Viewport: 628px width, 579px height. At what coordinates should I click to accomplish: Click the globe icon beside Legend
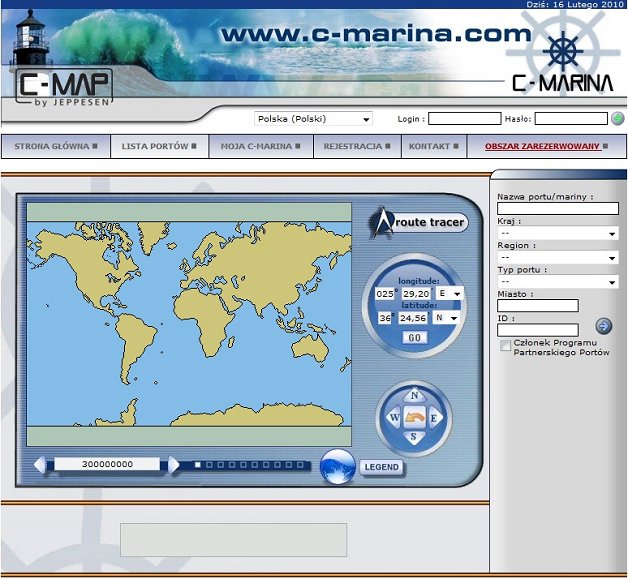(x=338, y=466)
